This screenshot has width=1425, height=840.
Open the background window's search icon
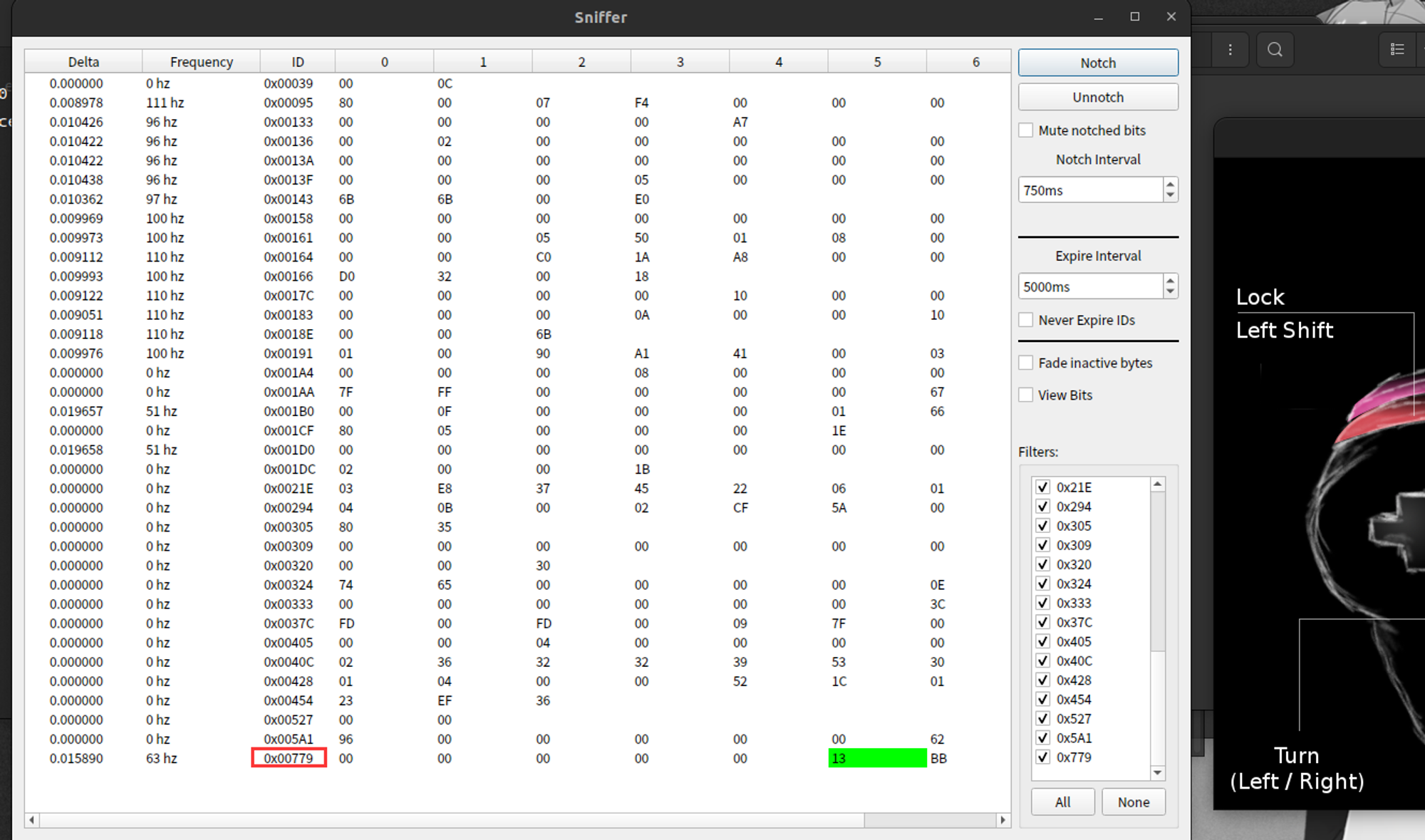(x=1275, y=49)
